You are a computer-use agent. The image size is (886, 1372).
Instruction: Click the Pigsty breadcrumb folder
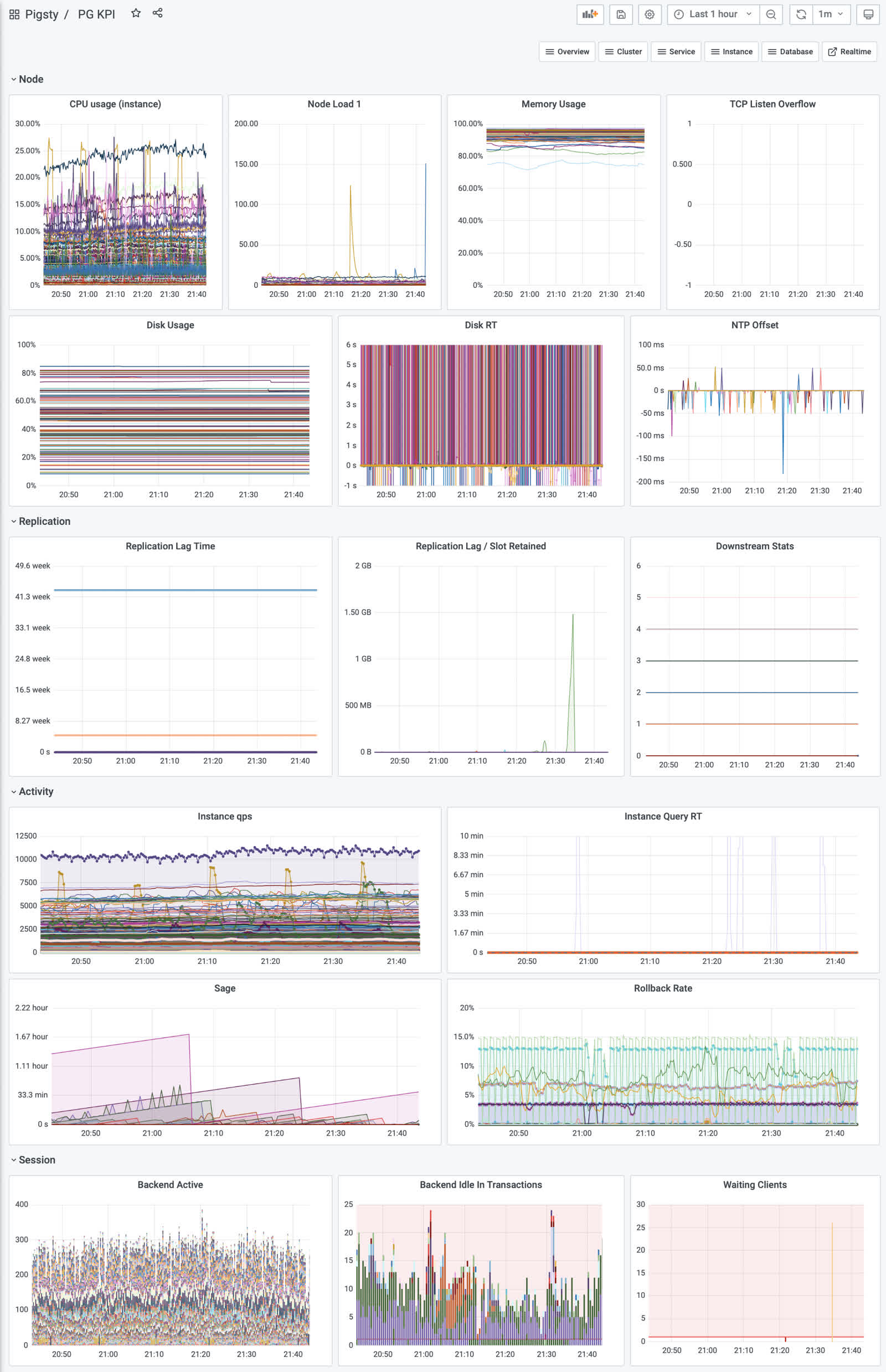click(42, 14)
